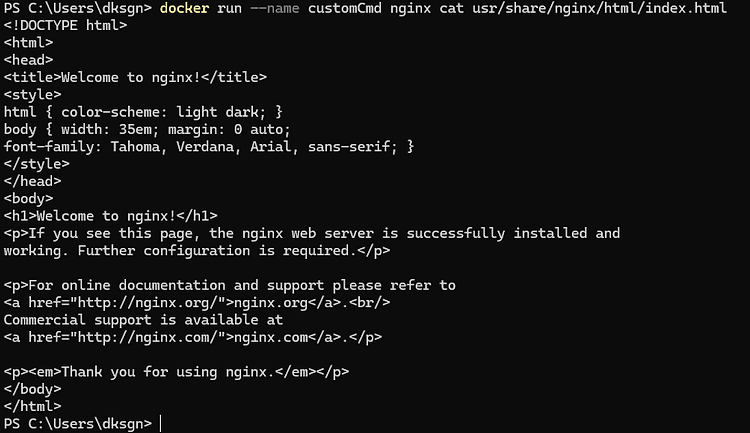Click the <!DOCTYPE html> output line
Screen dimensions: 750x433
tap(66, 25)
